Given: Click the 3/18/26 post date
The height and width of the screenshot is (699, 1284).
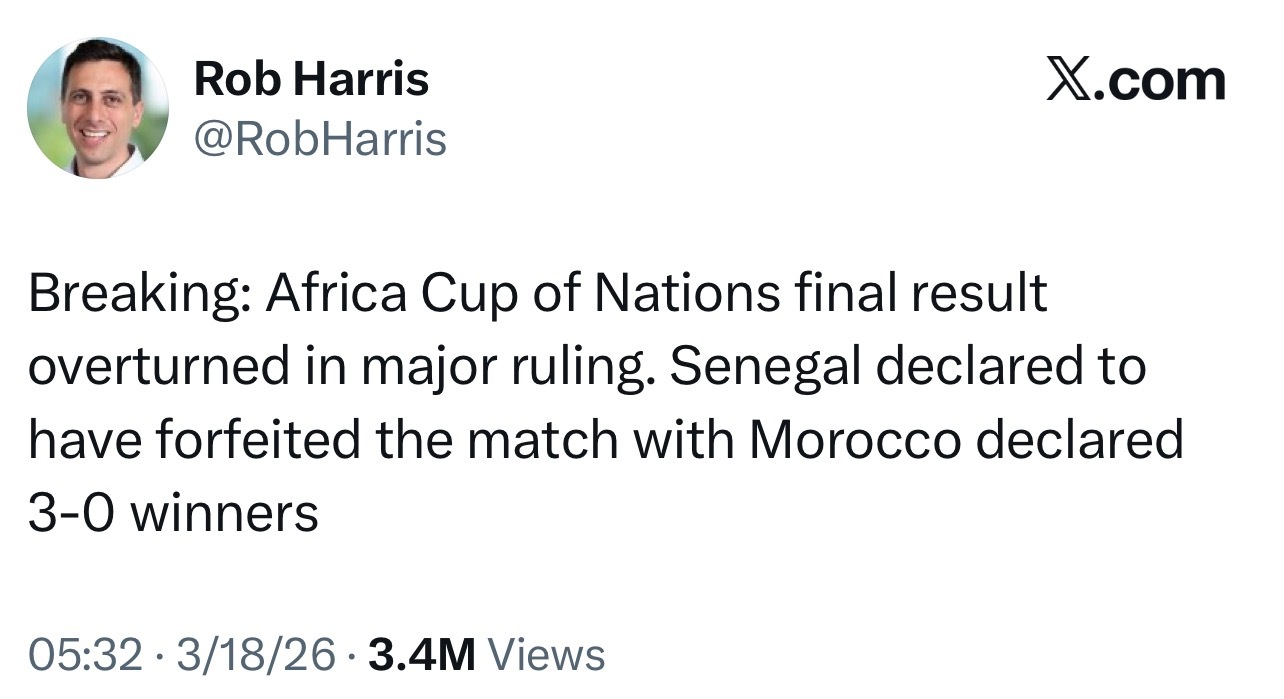Looking at the screenshot, I should pos(255,655).
